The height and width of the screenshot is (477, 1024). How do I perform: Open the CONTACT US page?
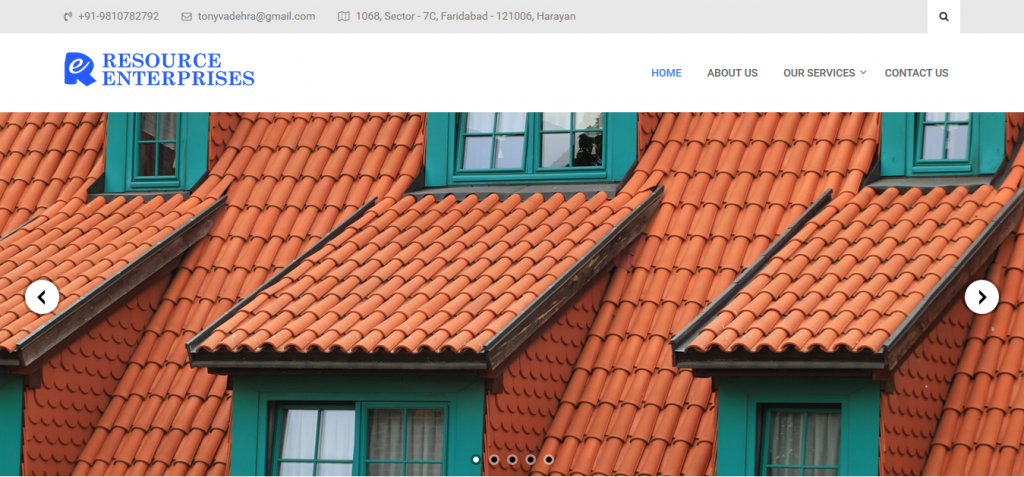pos(916,73)
